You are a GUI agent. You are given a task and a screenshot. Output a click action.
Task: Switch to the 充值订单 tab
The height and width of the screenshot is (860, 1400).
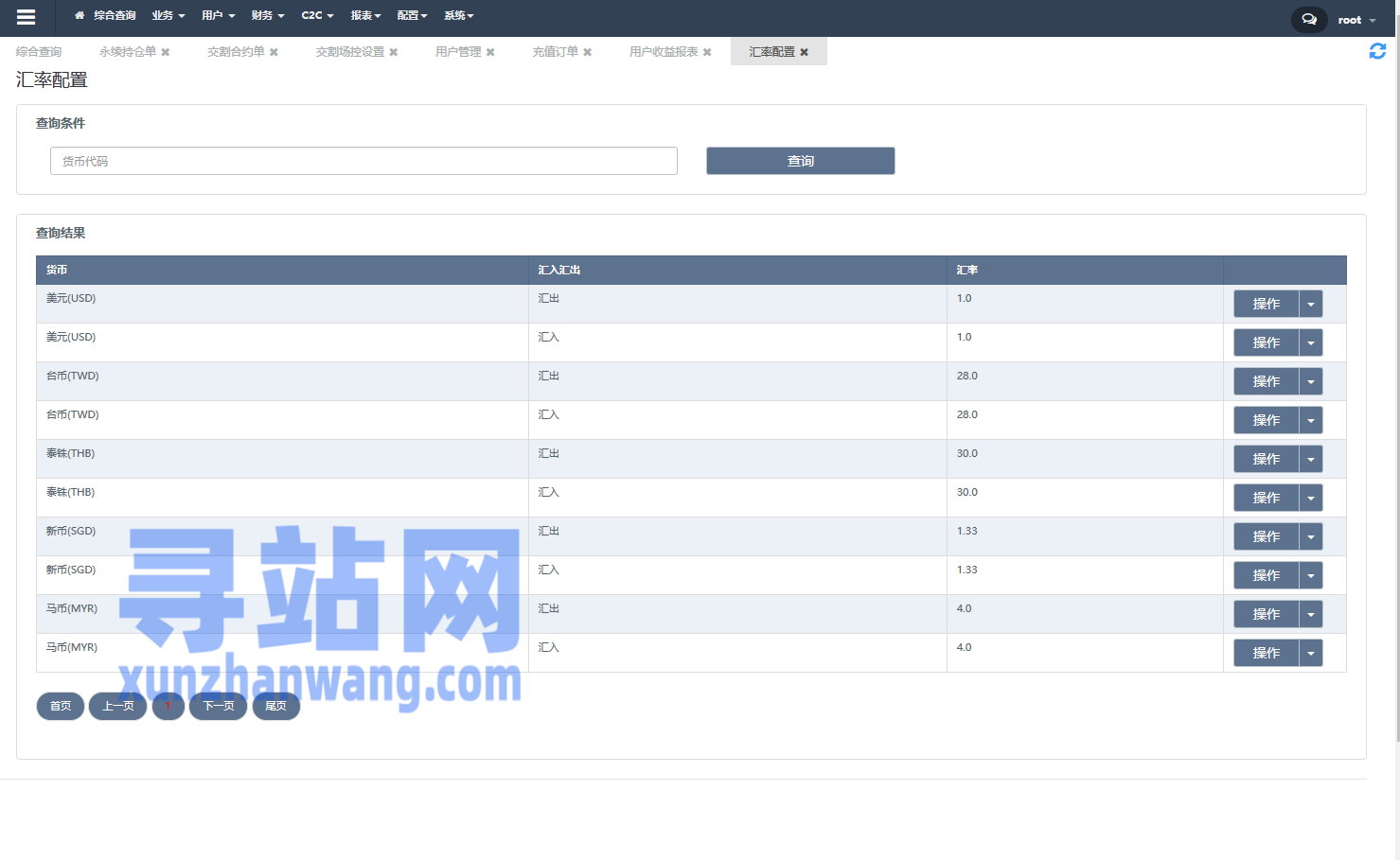point(555,52)
